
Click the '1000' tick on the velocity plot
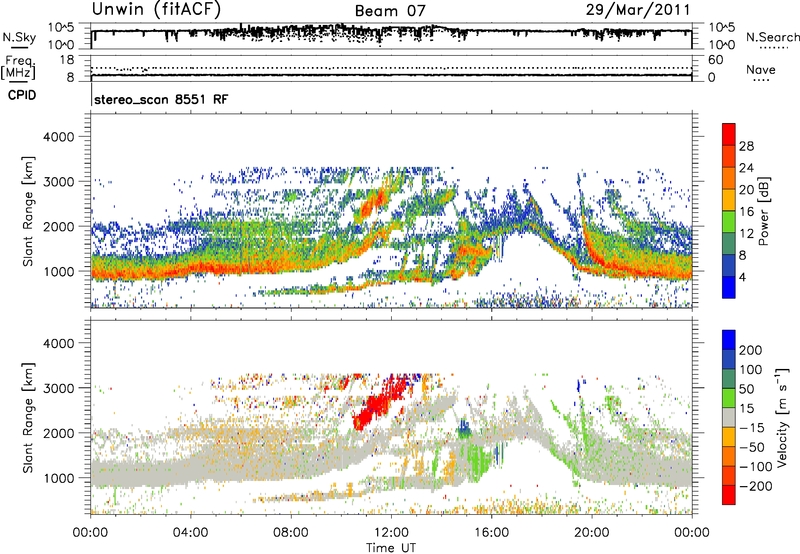point(59,479)
